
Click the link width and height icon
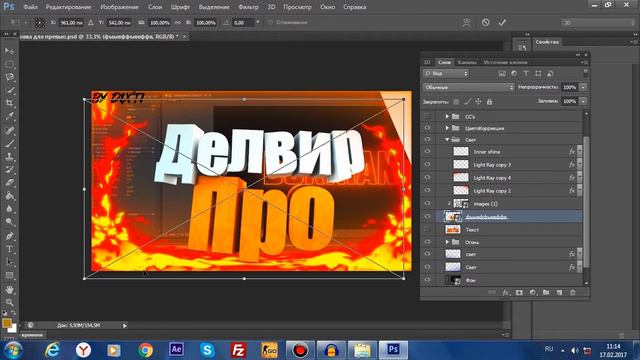(x=178, y=23)
